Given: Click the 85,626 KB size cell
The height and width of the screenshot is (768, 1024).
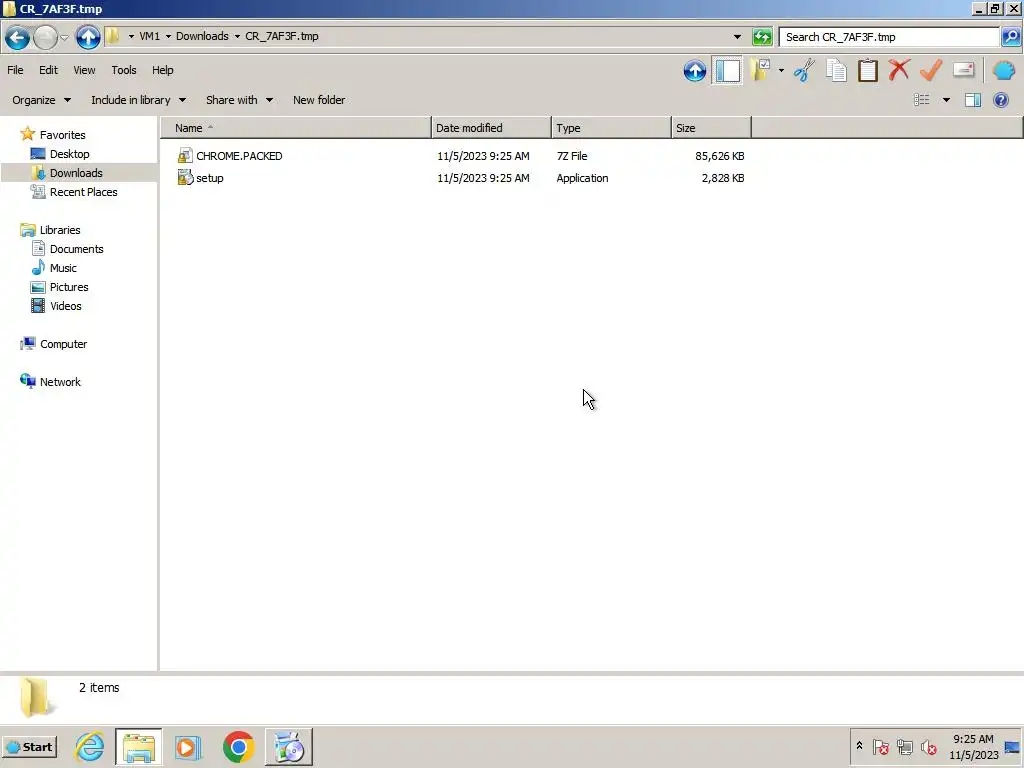Looking at the screenshot, I should [x=720, y=156].
